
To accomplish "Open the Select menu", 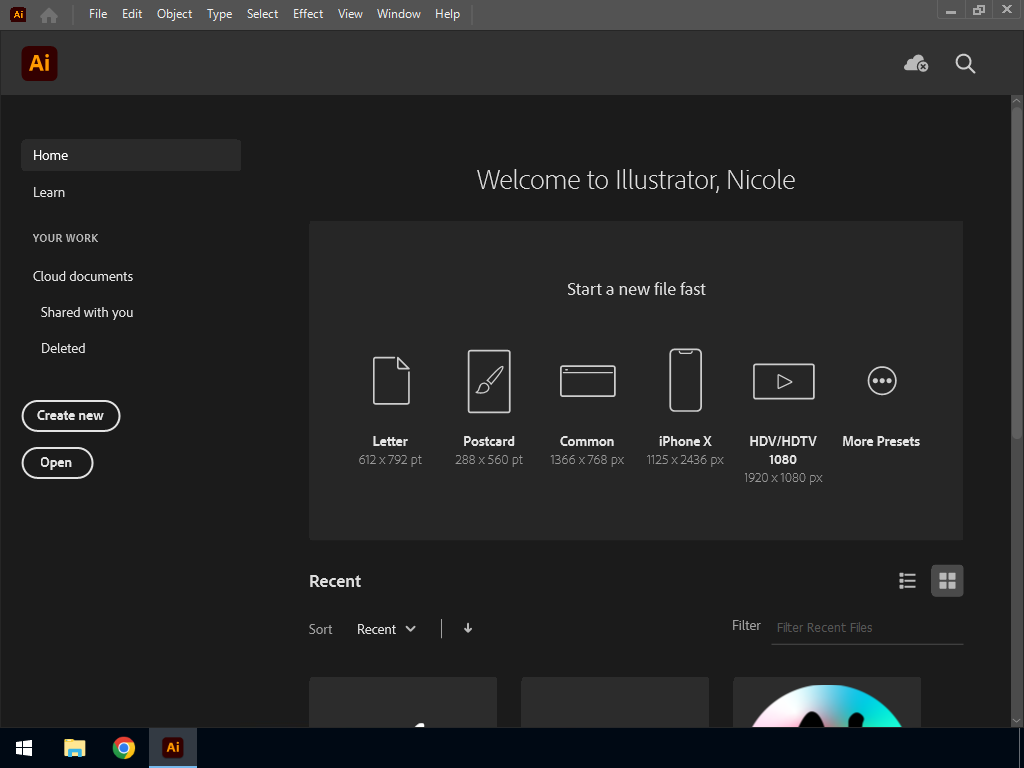I will tap(263, 14).
